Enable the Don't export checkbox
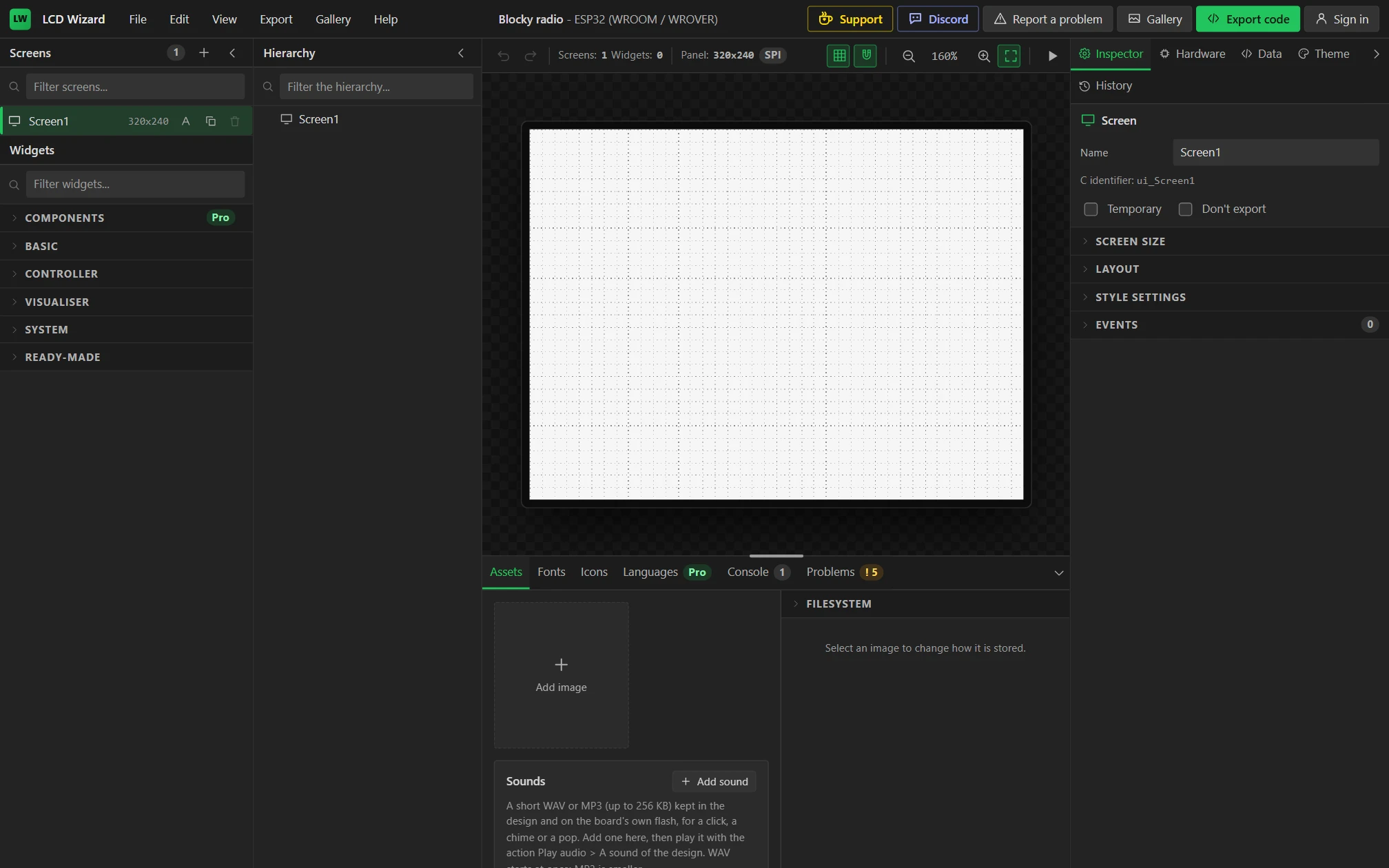The width and height of the screenshot is (1389, 868). [x=1185, y=209]
